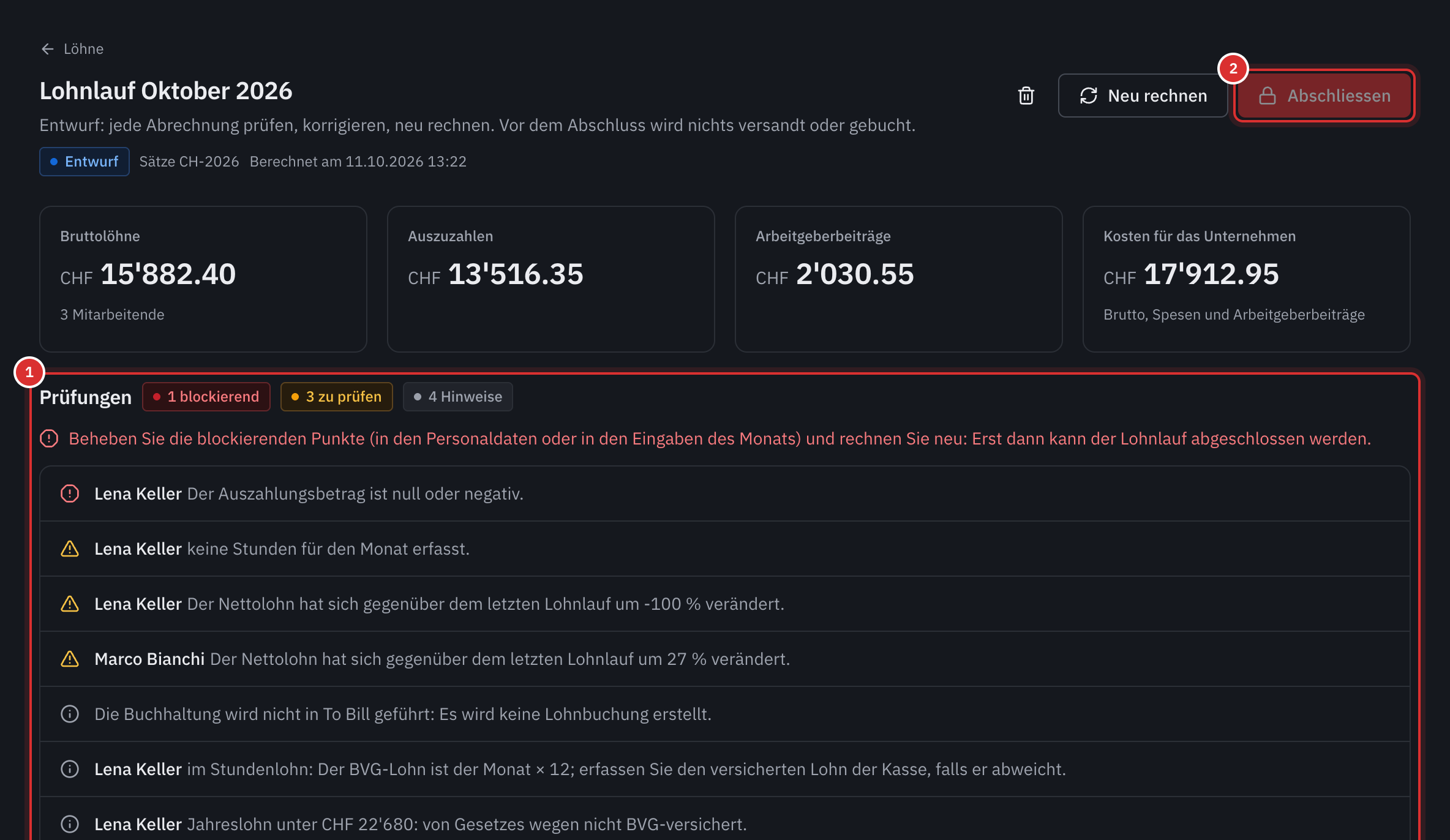Click 'Sätze CH-2026' label
This screenshot has height=840, width=1450.
pos(189,162)
